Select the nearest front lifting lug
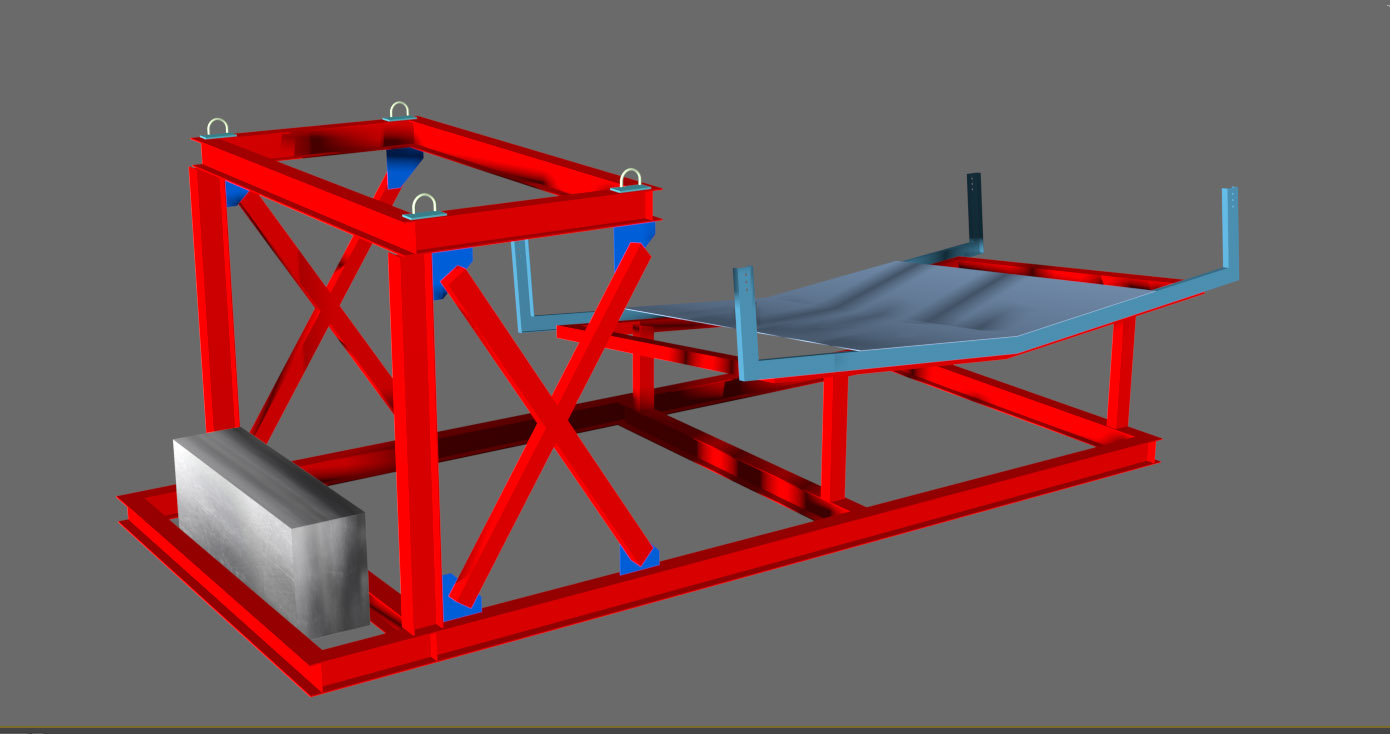This screenshot has width=1390, height=734. [x=425, y=207]
